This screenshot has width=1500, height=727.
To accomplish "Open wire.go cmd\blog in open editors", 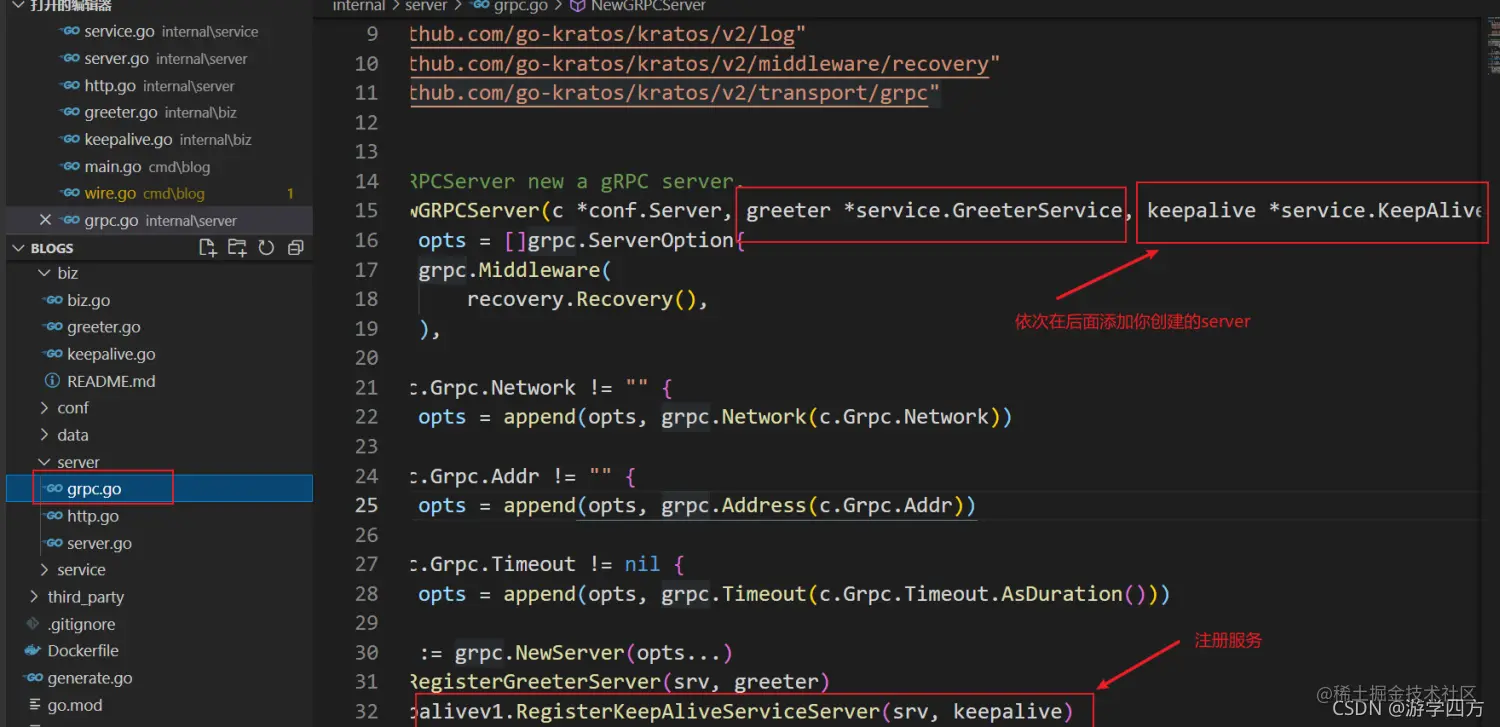I will pos(160,193).
